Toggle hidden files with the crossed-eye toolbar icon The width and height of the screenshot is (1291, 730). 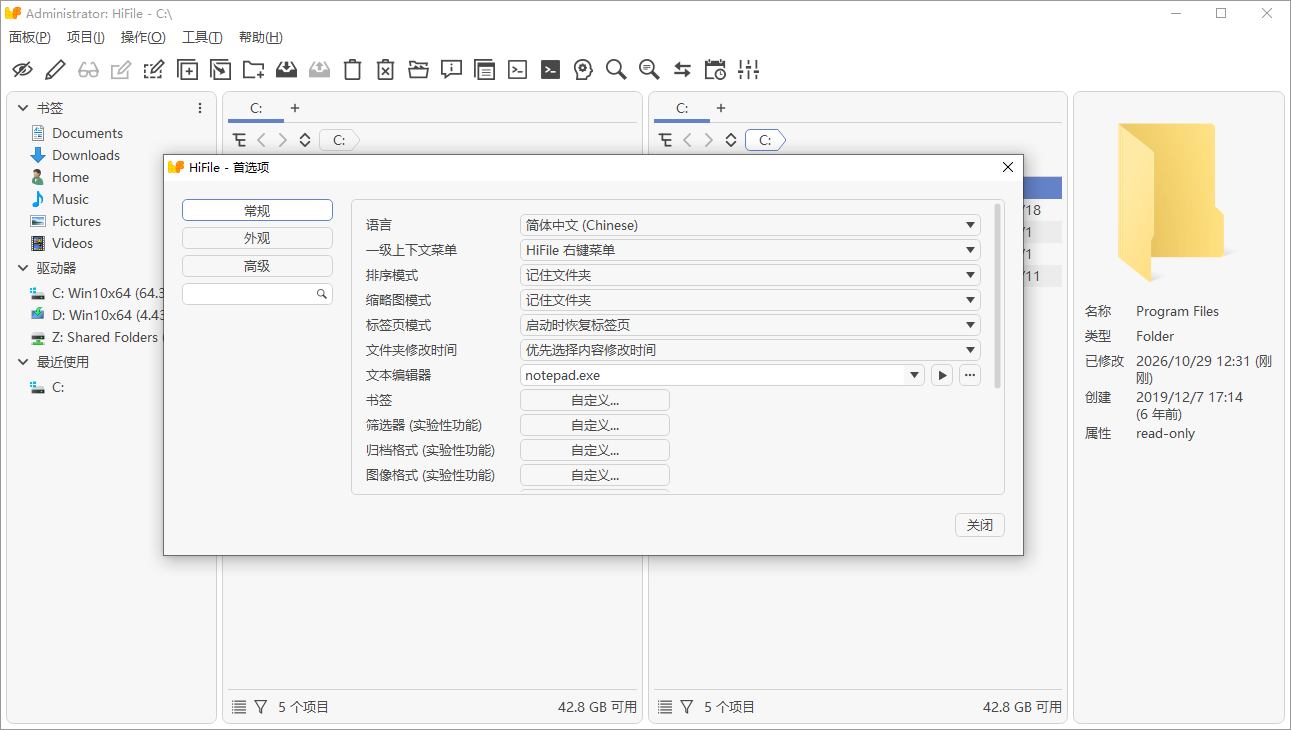(22, 69)
